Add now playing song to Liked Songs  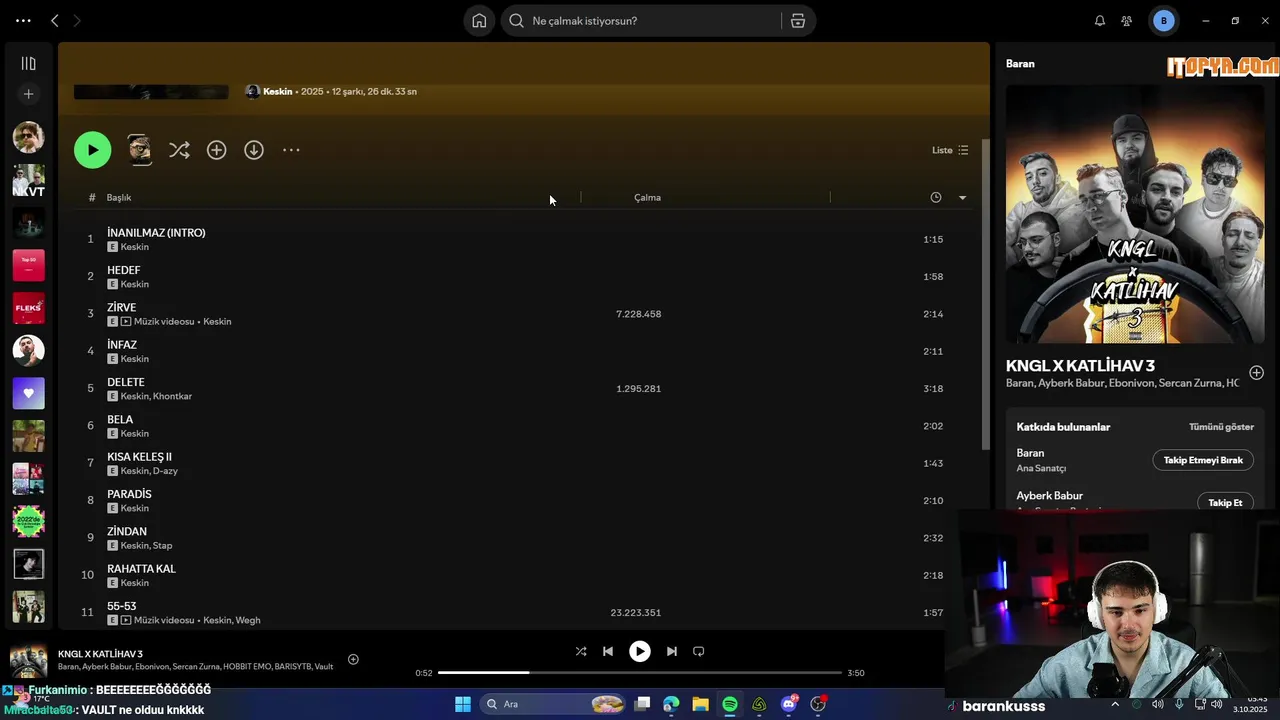(x=353, y=659)
